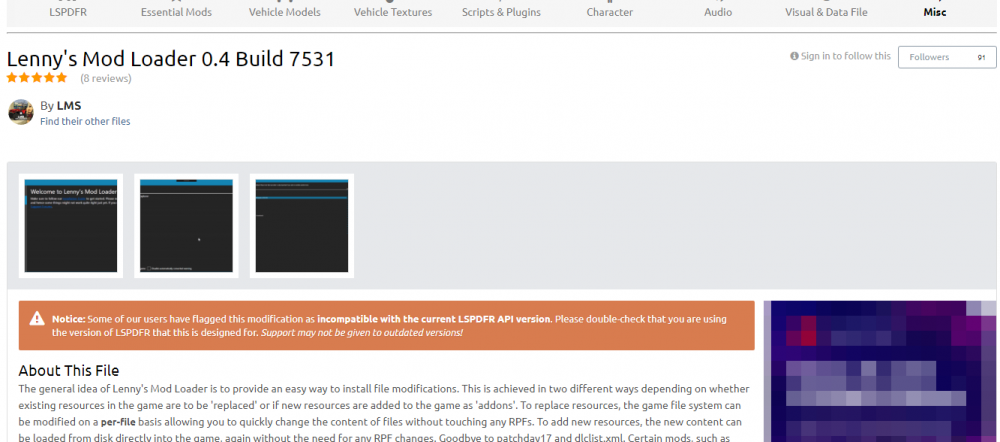The image size is (1000, 442).
Task: Click the Followers button
Action: (947, 57)
